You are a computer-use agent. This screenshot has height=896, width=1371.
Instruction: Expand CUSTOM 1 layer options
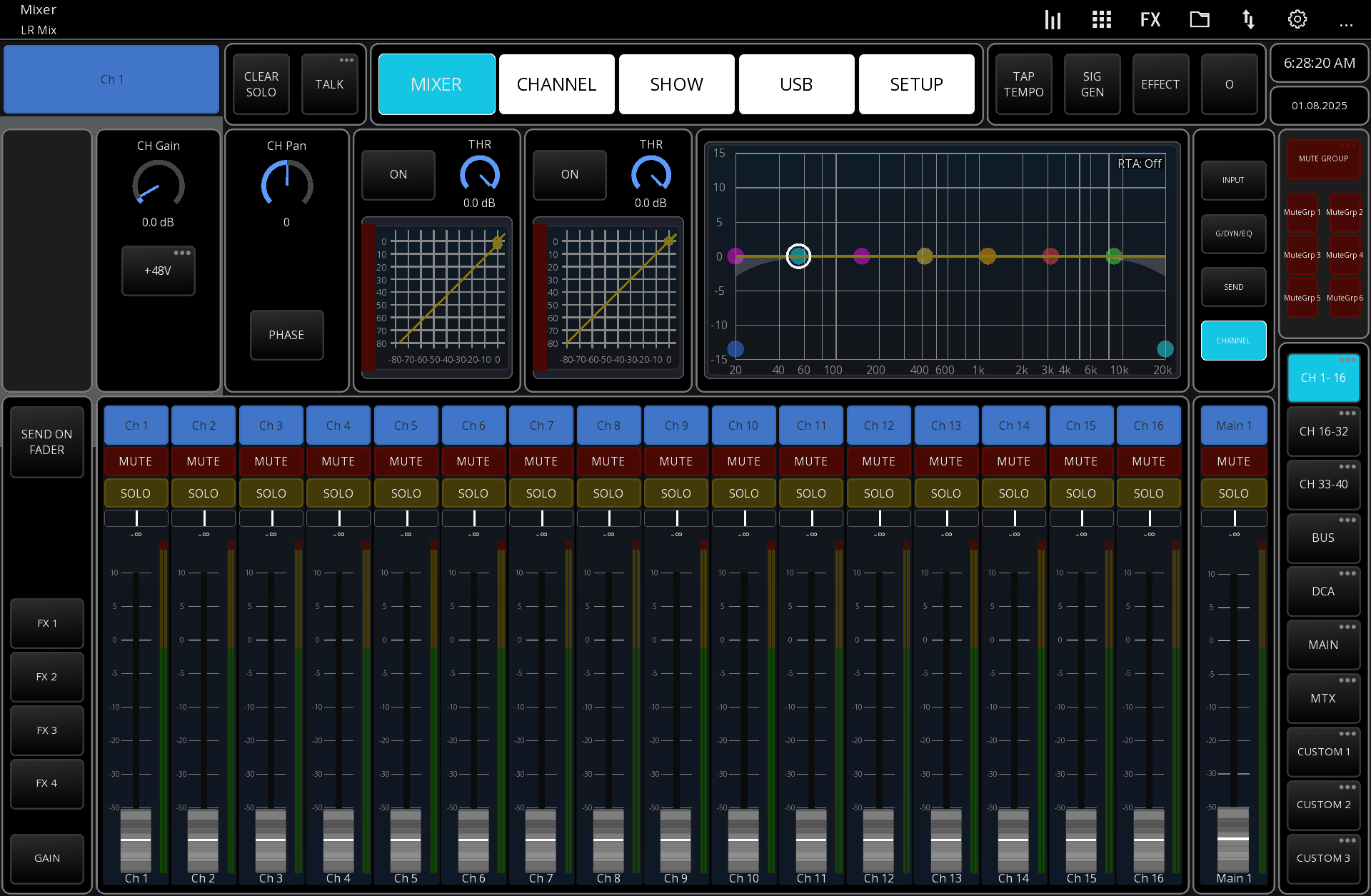(1348, 733)
